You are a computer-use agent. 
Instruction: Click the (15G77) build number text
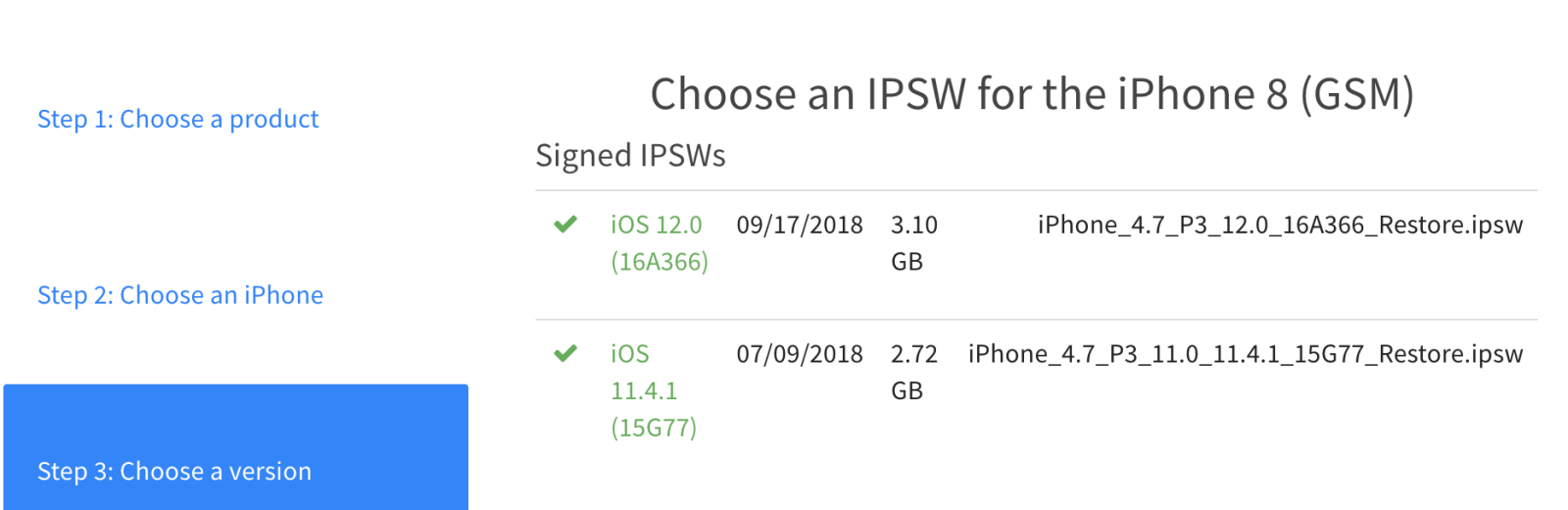click(x=654, y=428)
